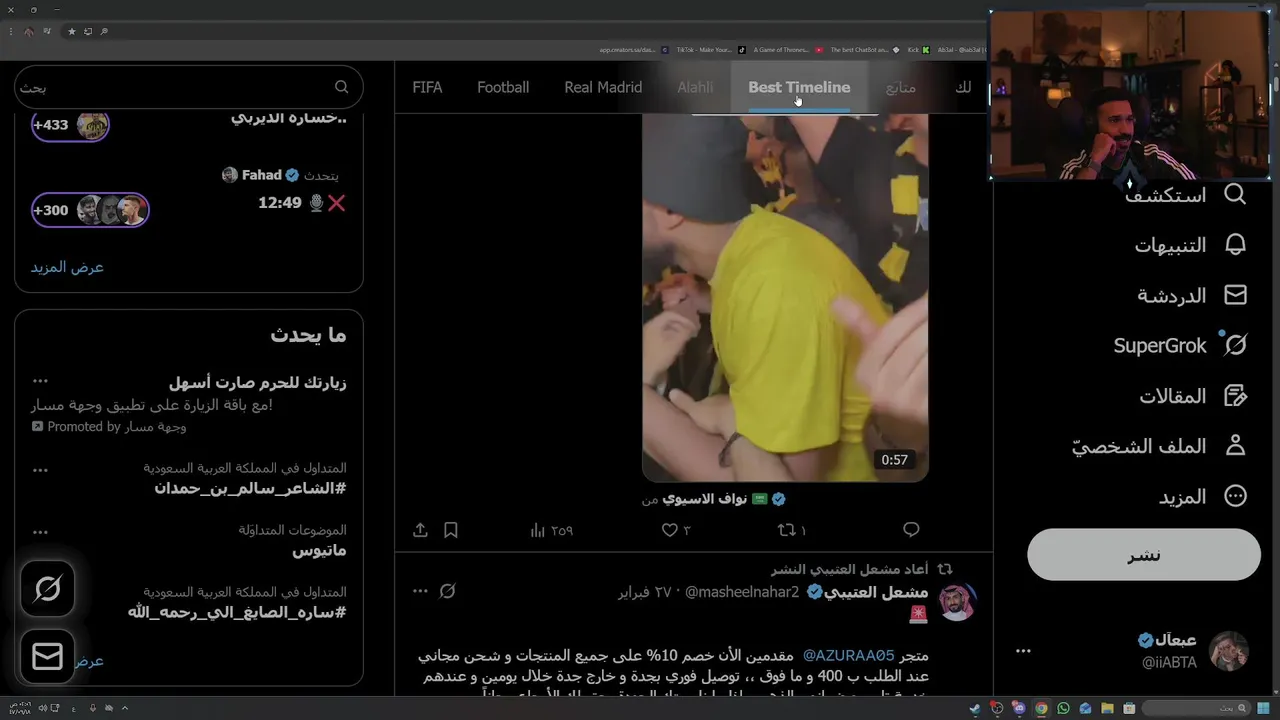Click the taskbar search box
The width and height of the screenshot is (1280, 720).
(x=1196, y=708)
